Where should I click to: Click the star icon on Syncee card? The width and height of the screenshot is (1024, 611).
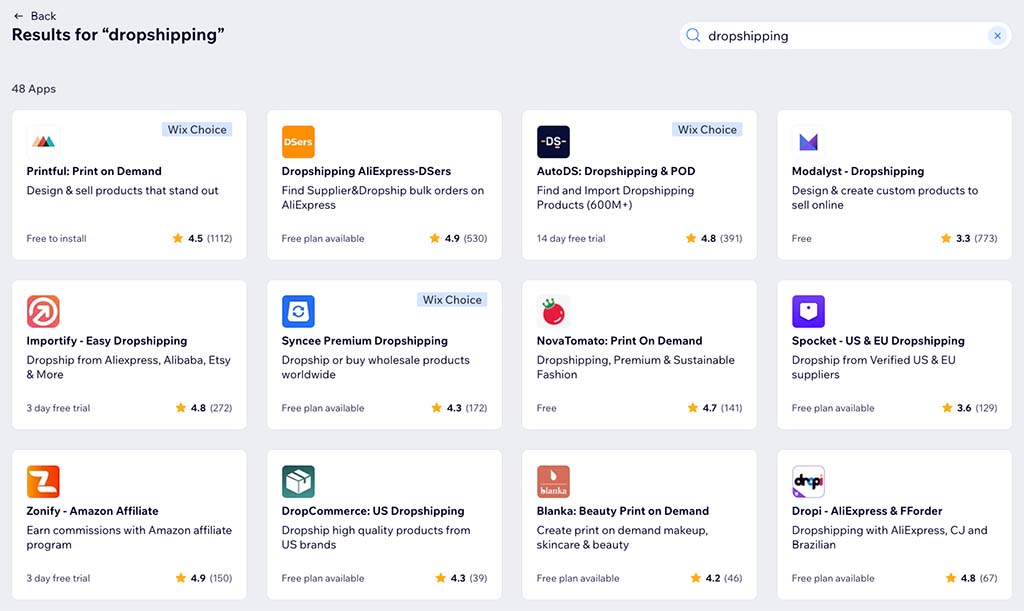pos(436,408)
